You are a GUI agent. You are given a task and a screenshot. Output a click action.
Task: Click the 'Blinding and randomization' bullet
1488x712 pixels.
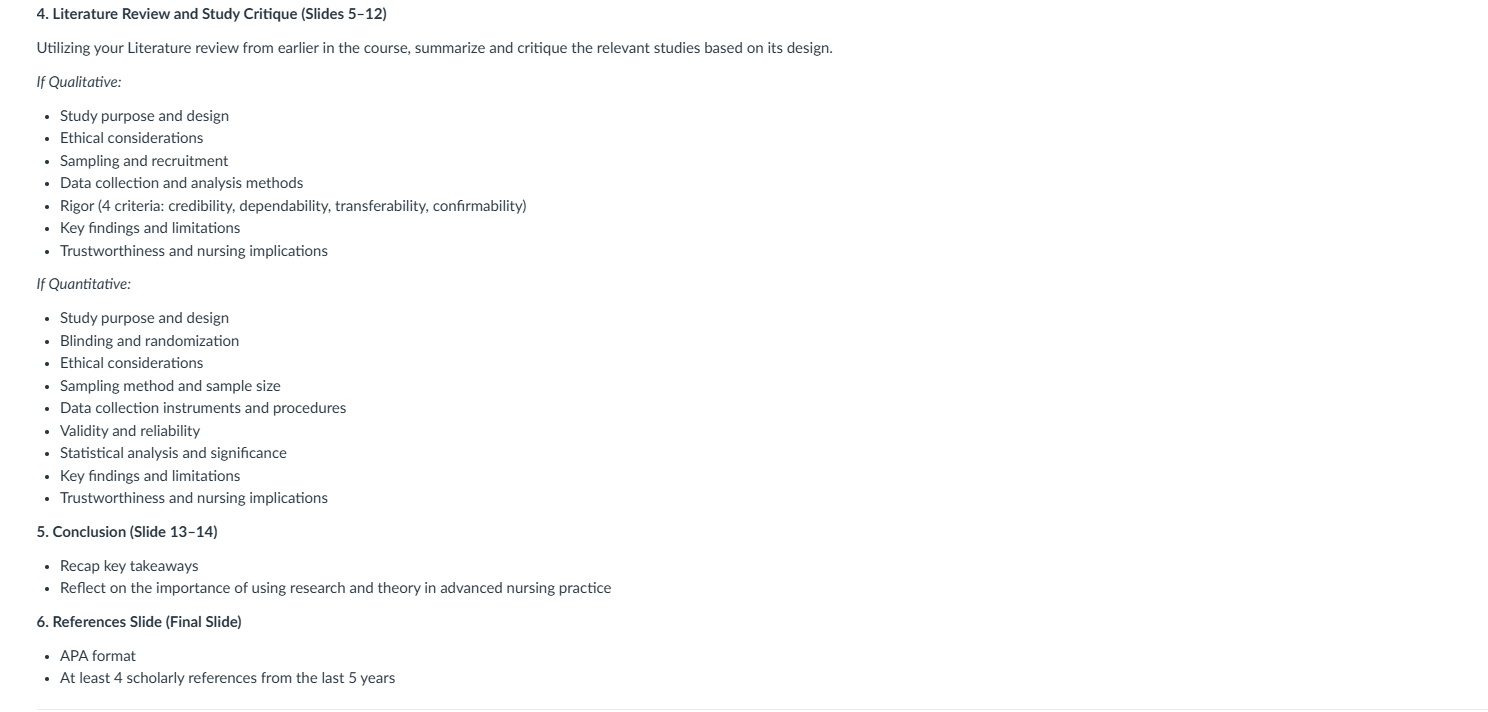tap(149, 341)
